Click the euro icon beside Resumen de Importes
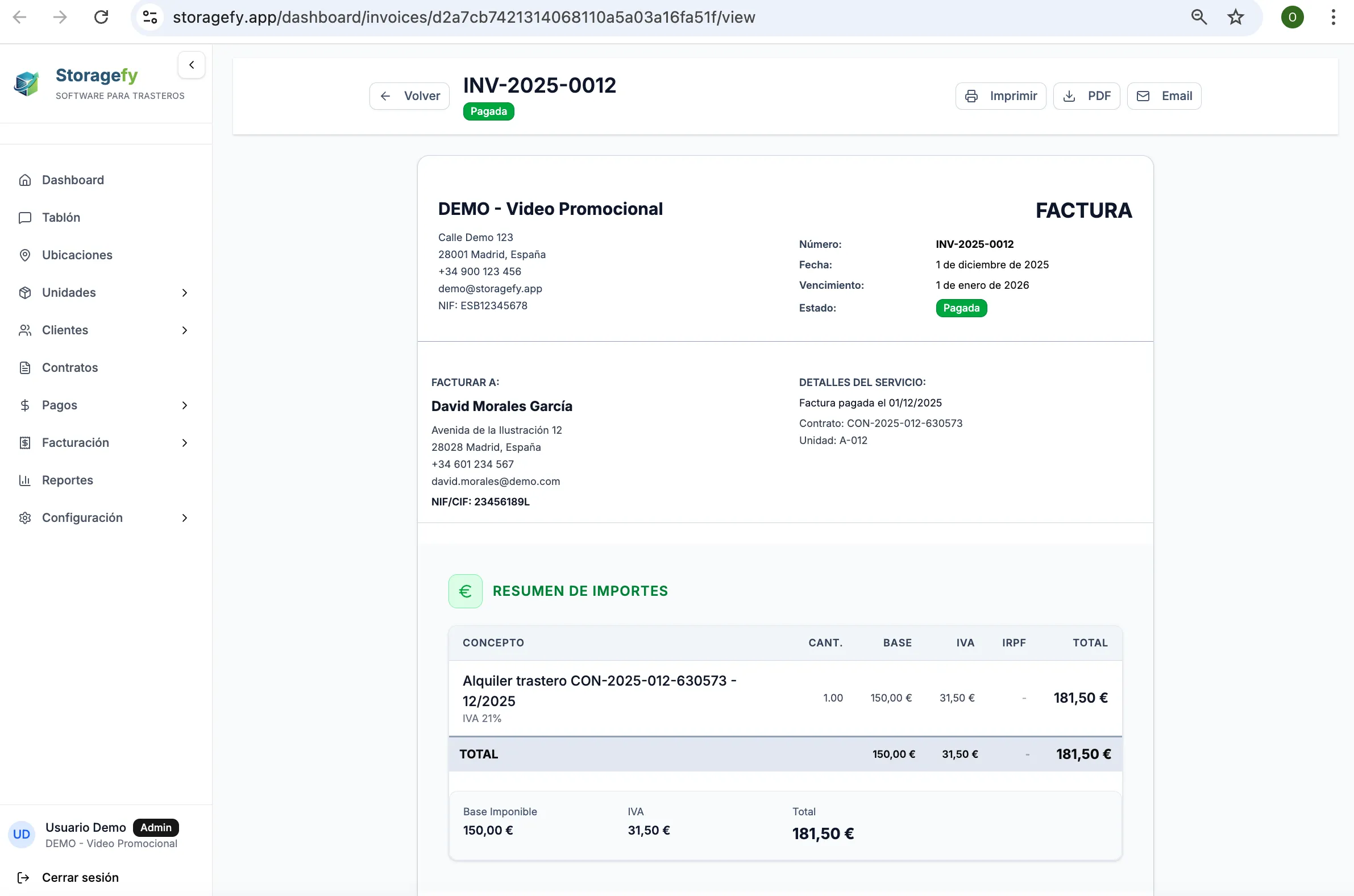Screen dimensions: 1354x896 point(465,591)
